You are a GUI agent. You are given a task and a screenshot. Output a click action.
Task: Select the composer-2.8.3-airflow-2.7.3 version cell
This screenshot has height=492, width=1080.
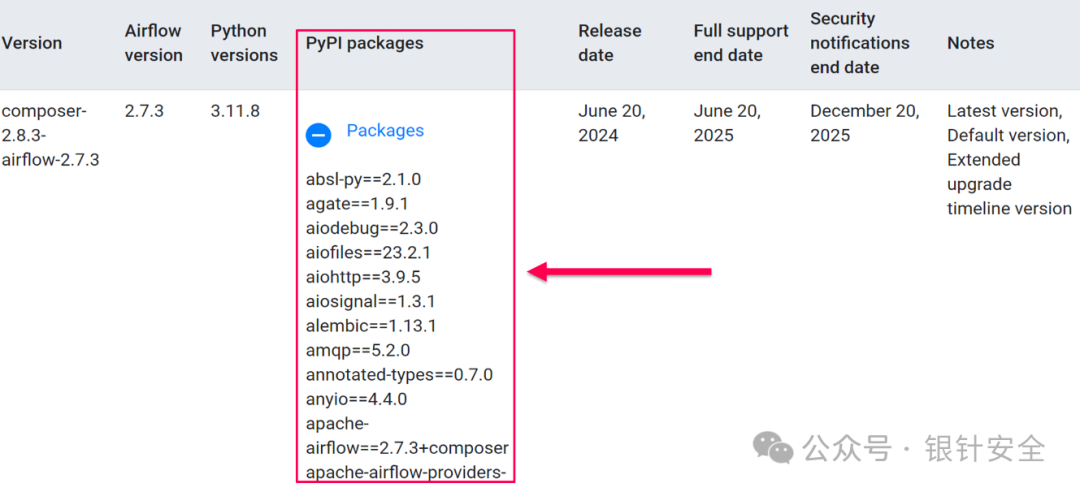[51, 136]
